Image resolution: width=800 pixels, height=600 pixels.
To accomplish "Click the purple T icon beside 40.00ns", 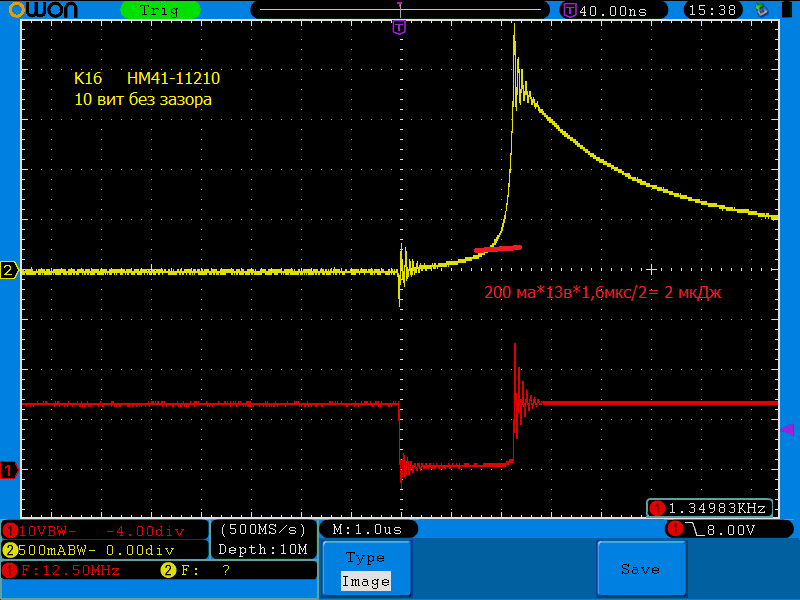I will pyautogui.click(x=570, y=10).
